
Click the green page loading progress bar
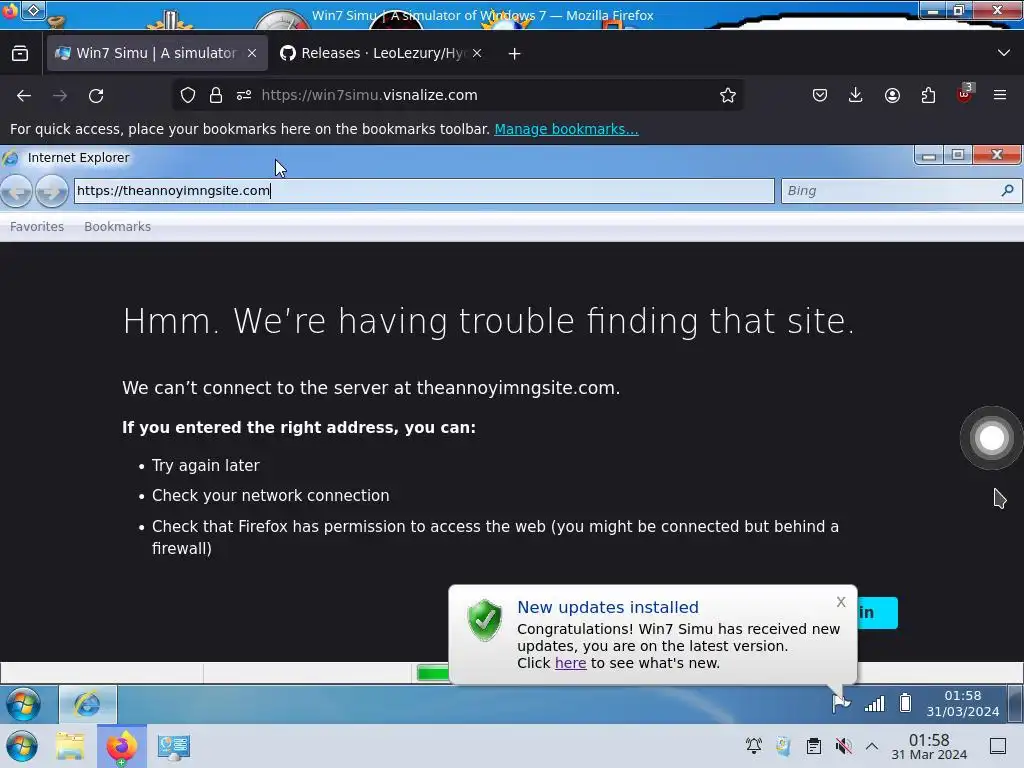click(433, 673)
